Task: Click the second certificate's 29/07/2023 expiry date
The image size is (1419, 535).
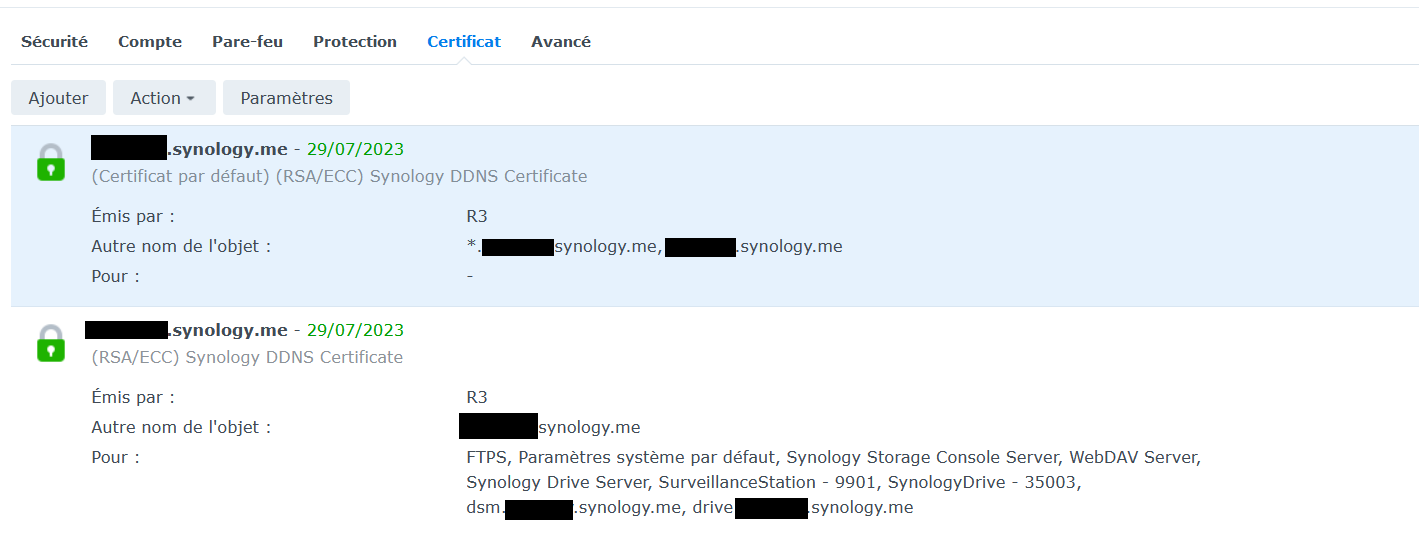Action: tap(355, 330)
